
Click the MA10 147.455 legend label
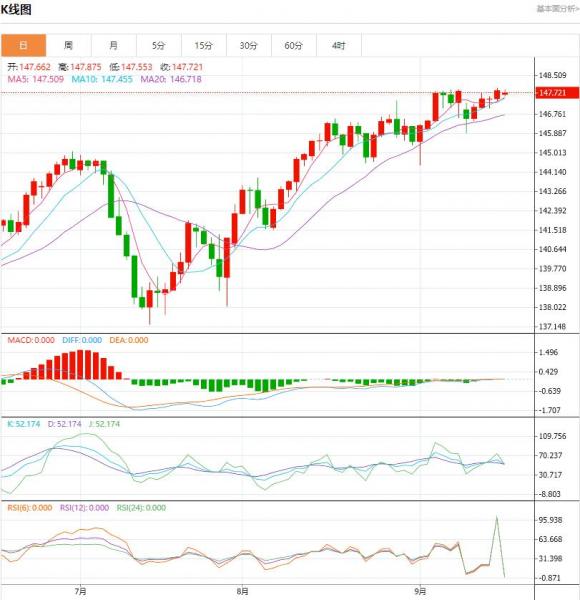pyautogui.click(x=102, y=79)
